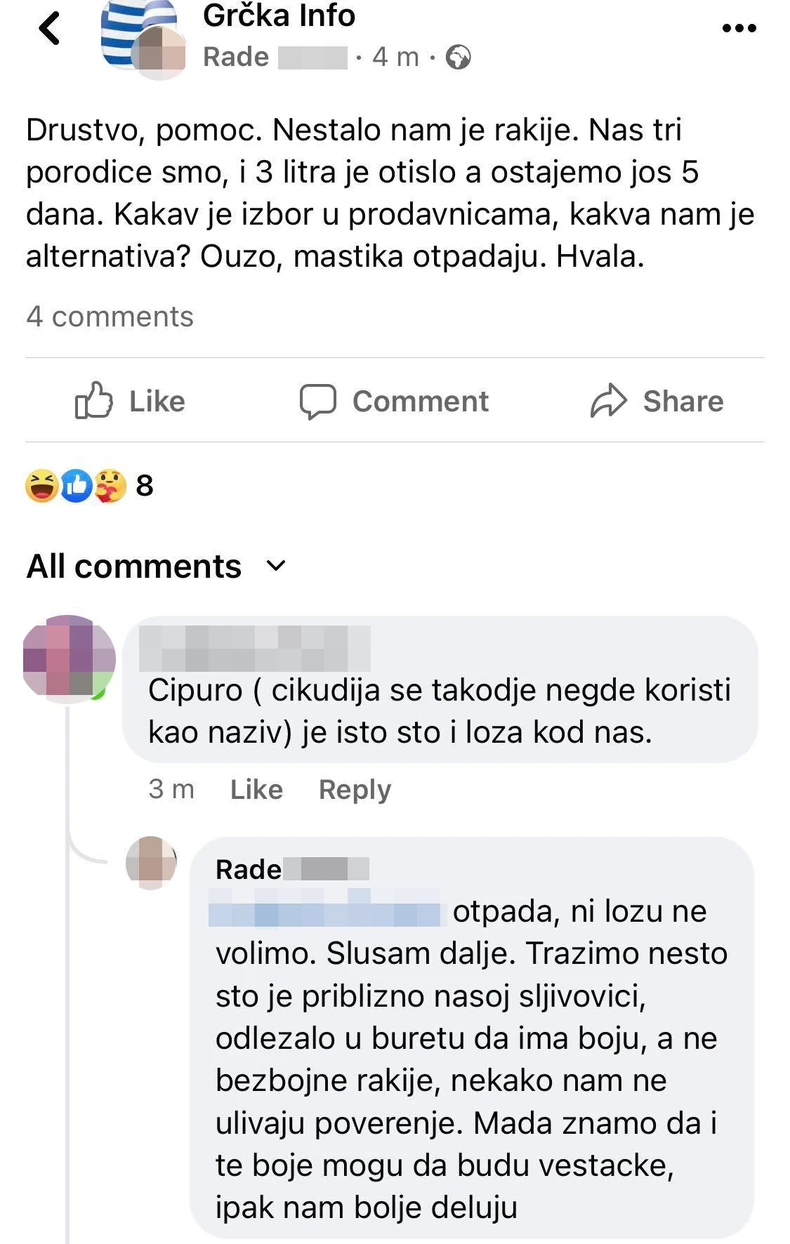Image resolution: width=790 pixels, height=1244 pixels.
Task: Open the Like reaction on the post
Action: (x=128, y=401)
